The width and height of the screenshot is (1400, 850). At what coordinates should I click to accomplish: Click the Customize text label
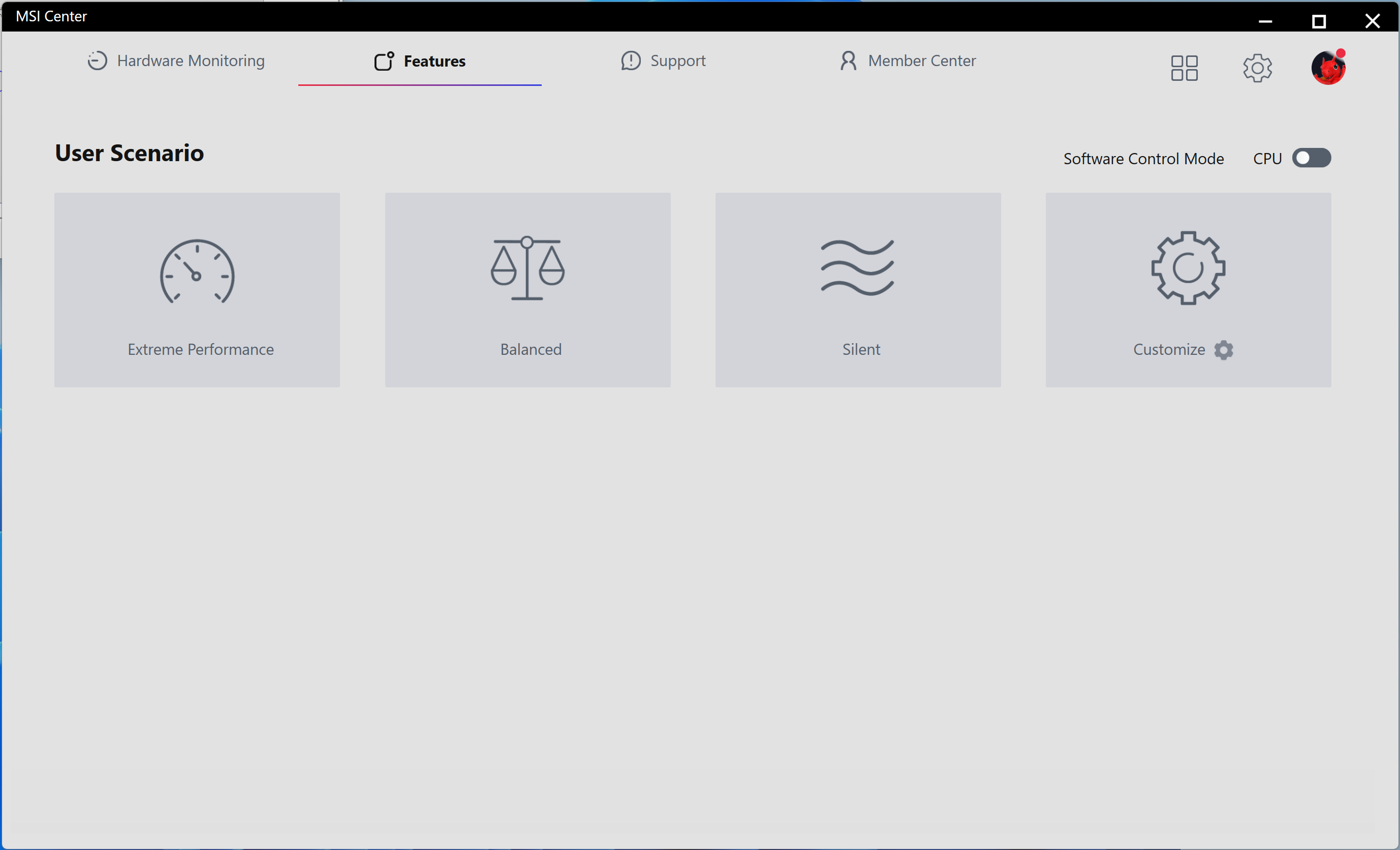[x=1169, y=349]
